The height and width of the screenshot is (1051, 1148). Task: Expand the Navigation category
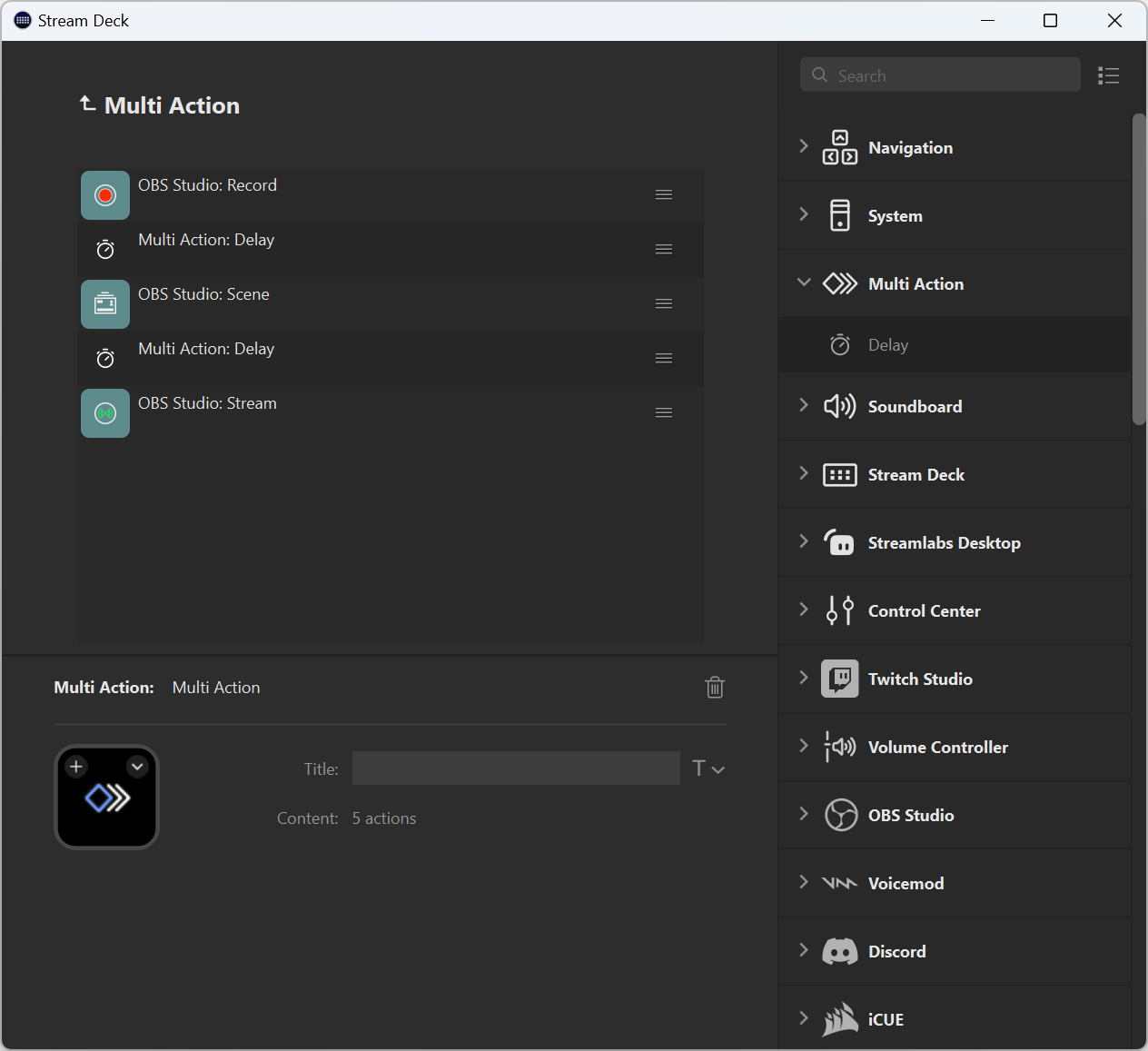point(803,146)
